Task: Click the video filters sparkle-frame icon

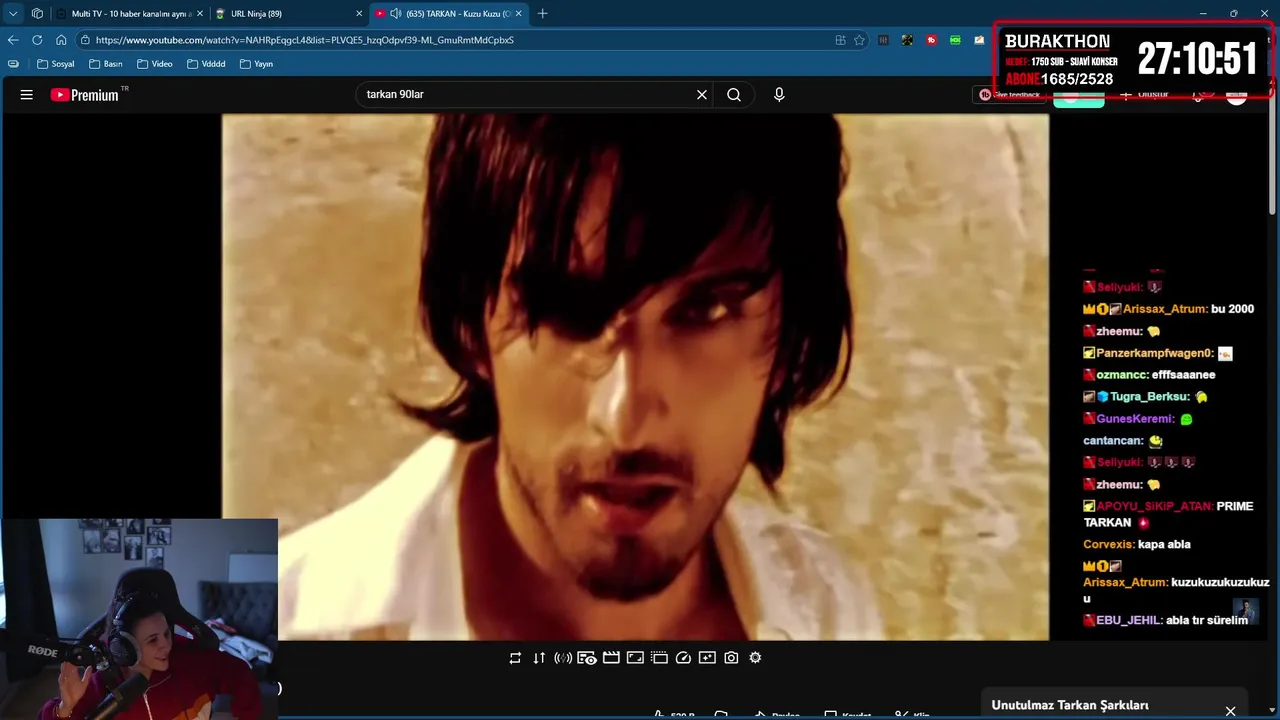Action: (707, 658)
